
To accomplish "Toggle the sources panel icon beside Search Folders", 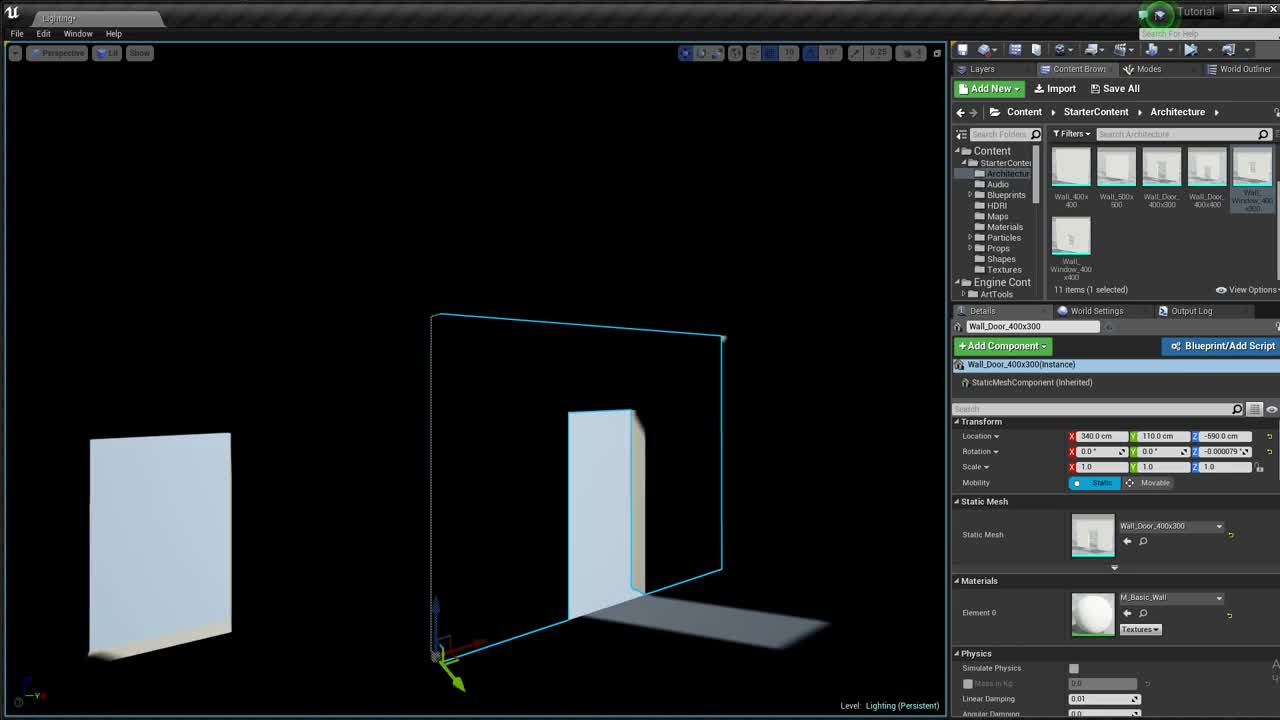I will pos(961,134).
